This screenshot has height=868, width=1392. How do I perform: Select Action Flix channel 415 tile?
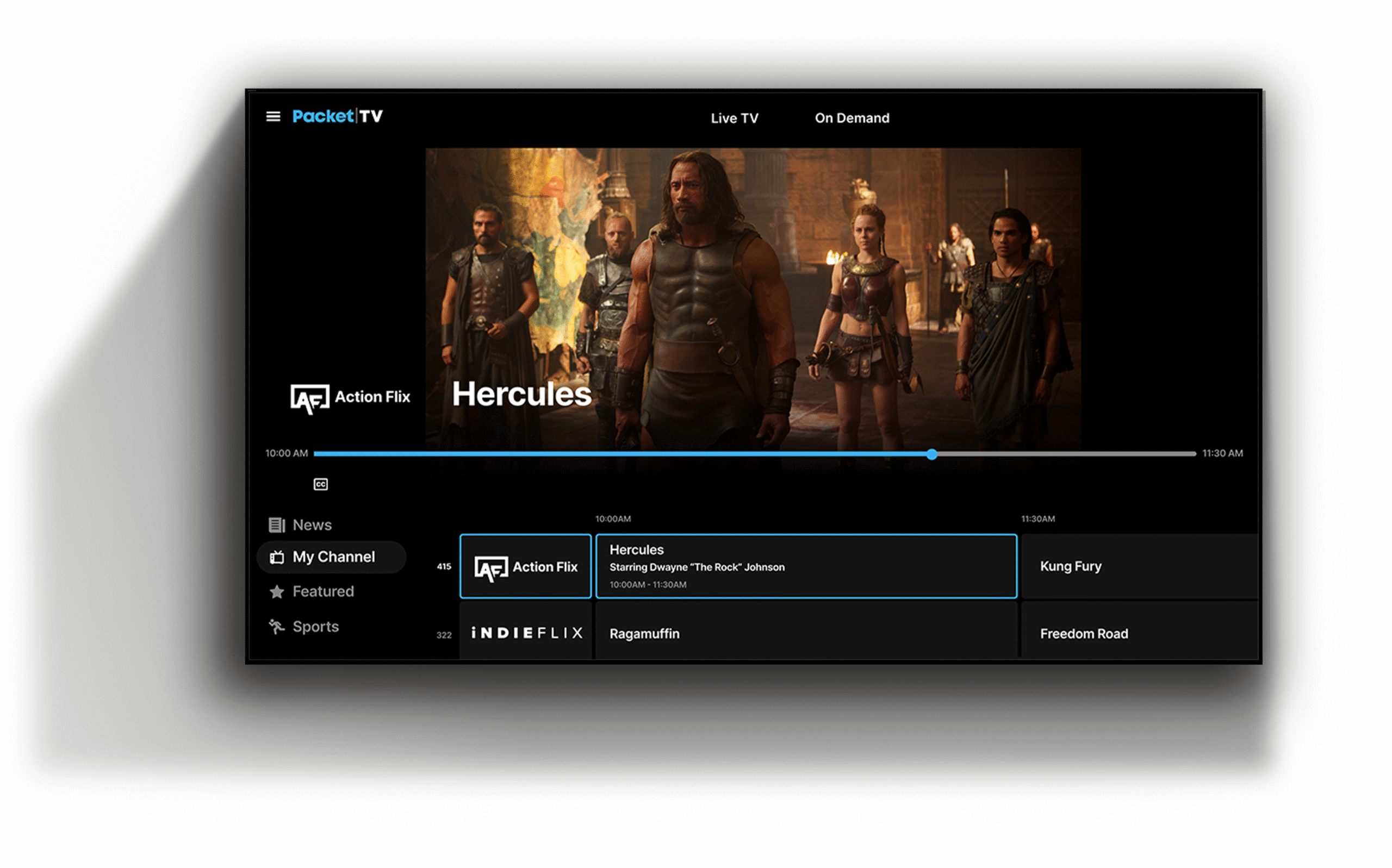tap(525, 566)
